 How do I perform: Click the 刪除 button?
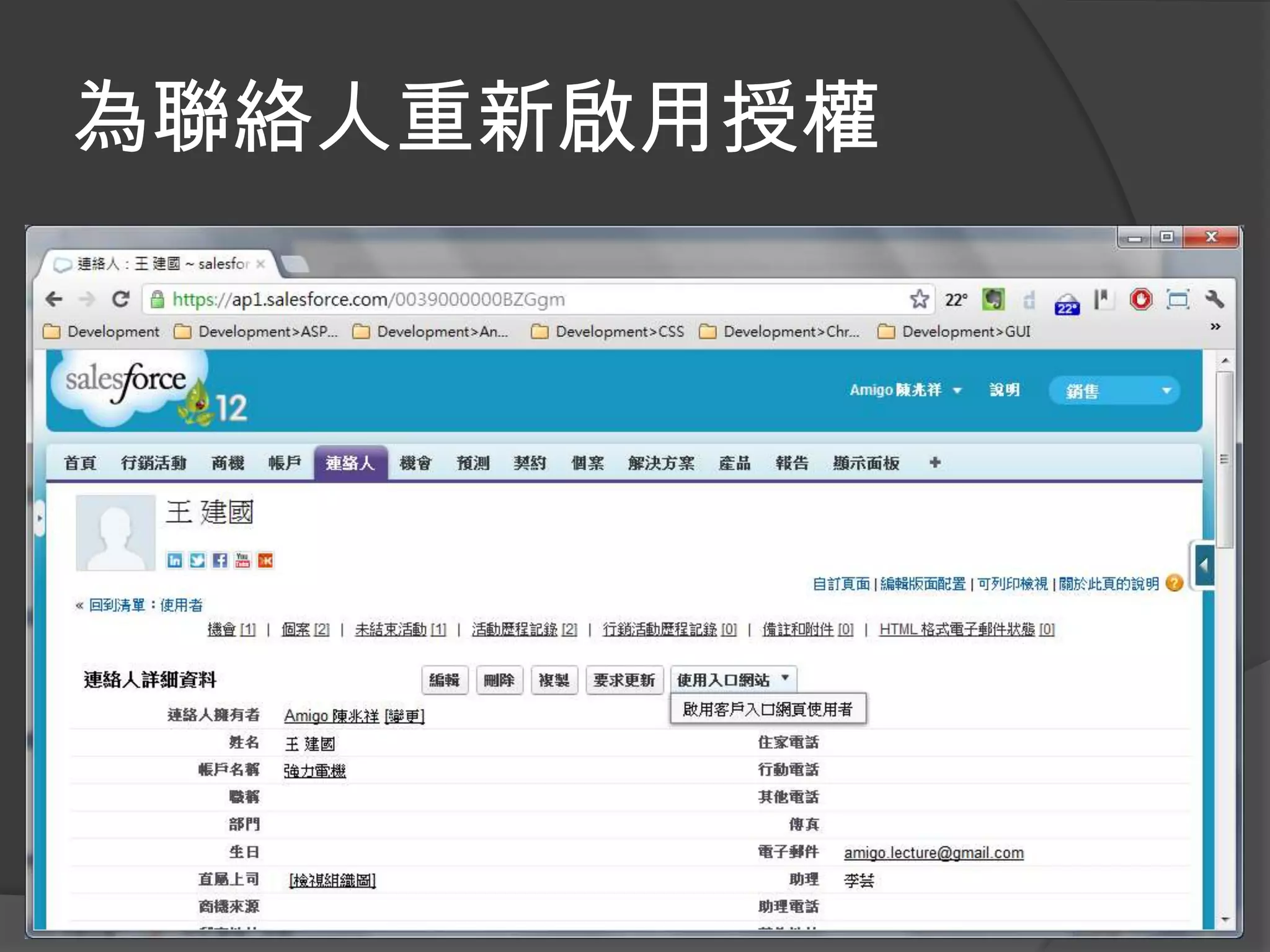point(499,680)
